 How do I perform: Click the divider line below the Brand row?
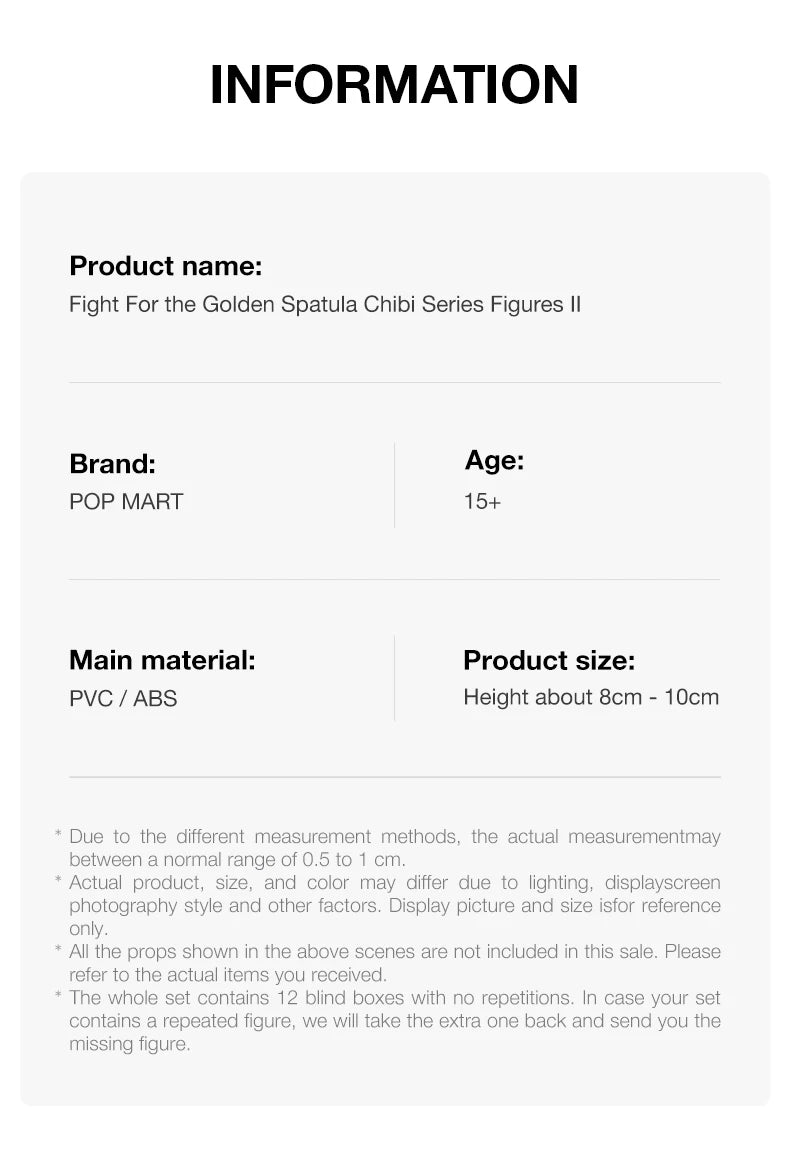394,579
